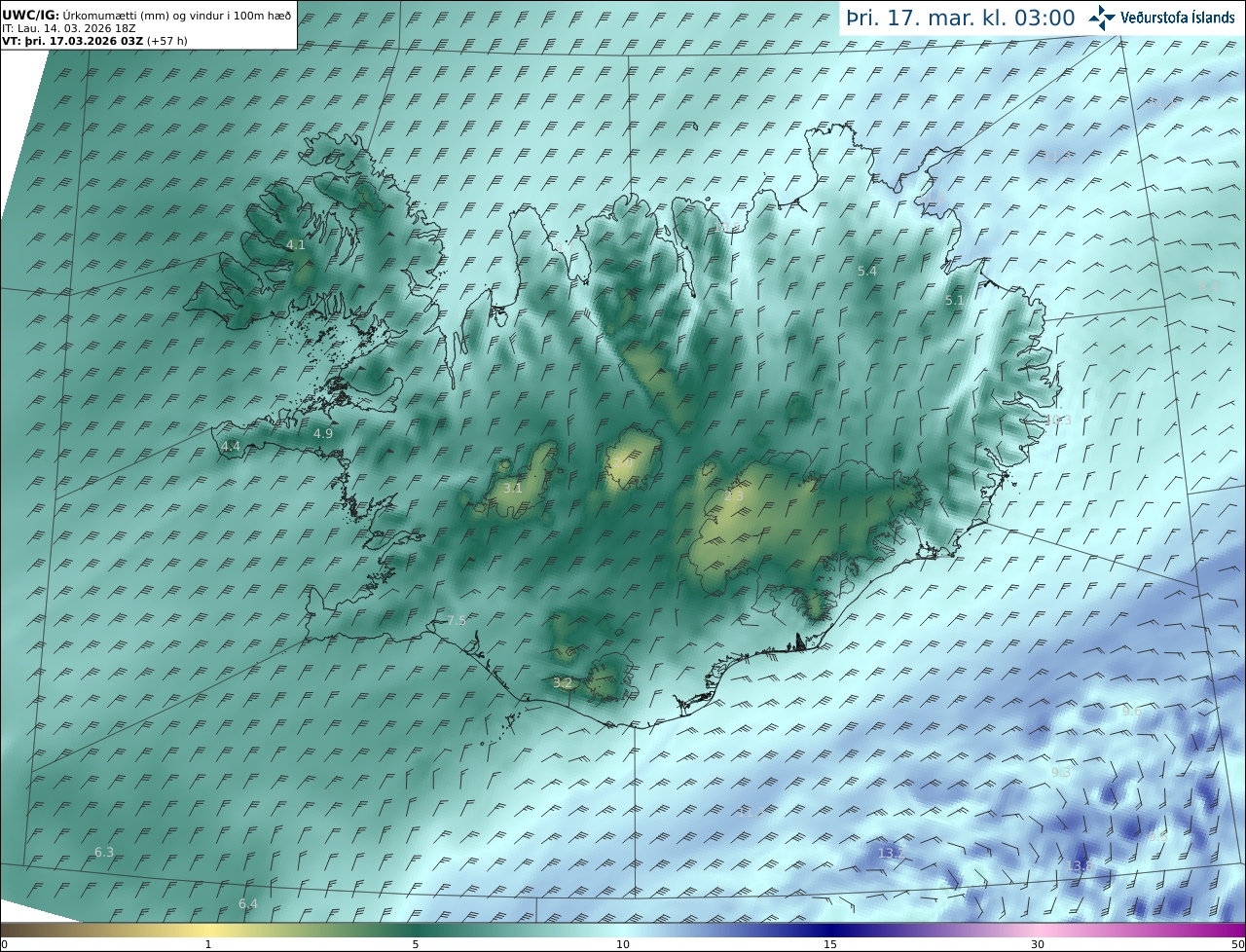Click the 13.8 value in the southeast sea
The height and width of the screenshot is (952, 1246).
coord(1079,866)
